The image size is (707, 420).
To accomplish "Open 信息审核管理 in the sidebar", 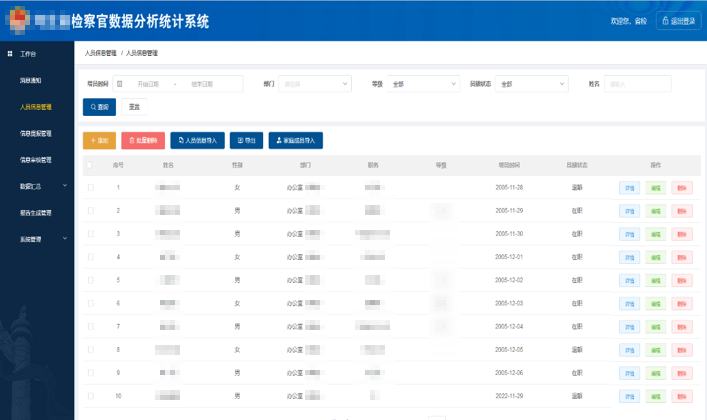I will (36, 160).
